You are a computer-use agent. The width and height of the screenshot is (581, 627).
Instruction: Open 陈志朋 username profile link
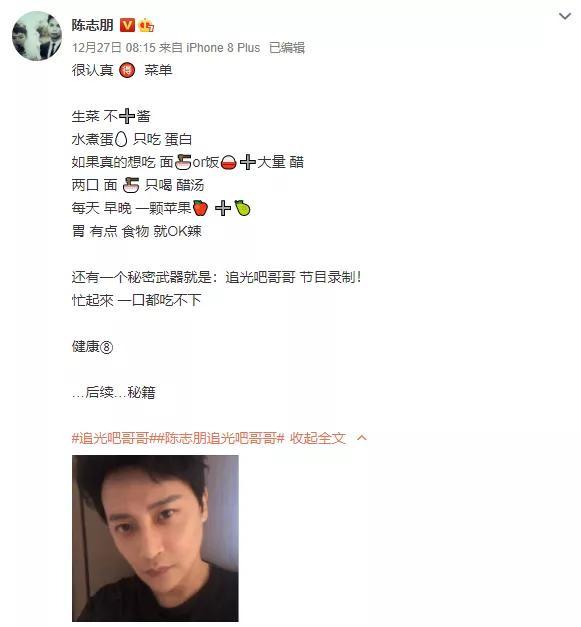[x=93, y=25]
